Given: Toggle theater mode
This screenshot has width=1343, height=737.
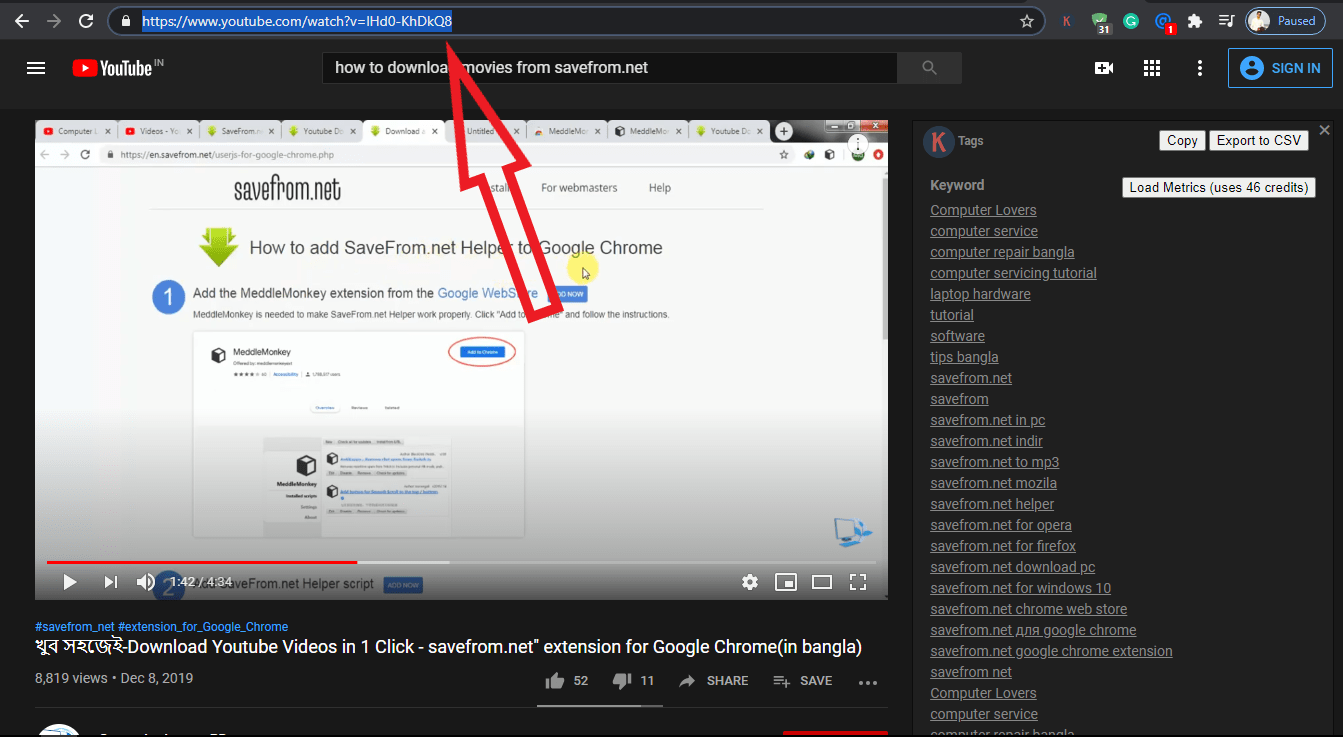Looking at the screenshot, I should click(822, 582).
